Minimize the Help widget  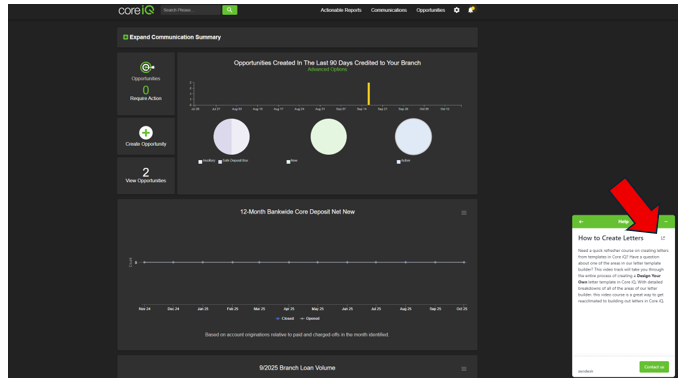pos(666,222)
